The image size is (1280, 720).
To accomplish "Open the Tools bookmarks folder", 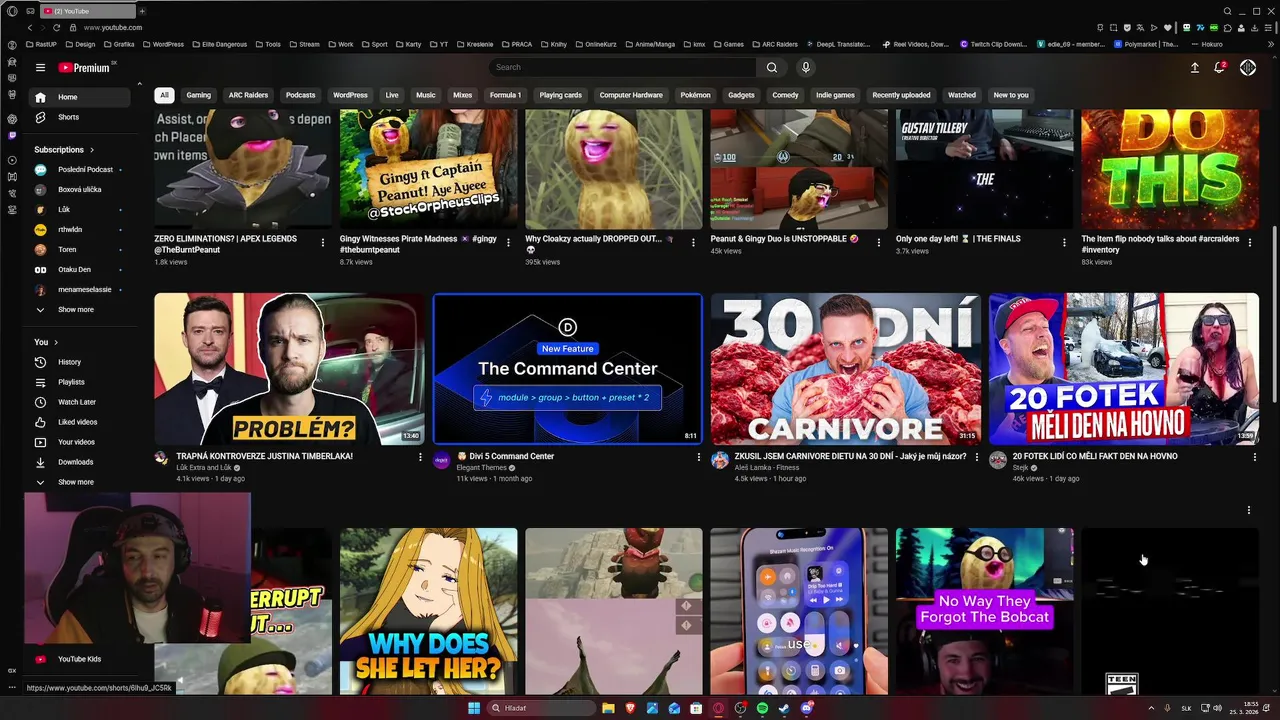I will tap(268, 45).
